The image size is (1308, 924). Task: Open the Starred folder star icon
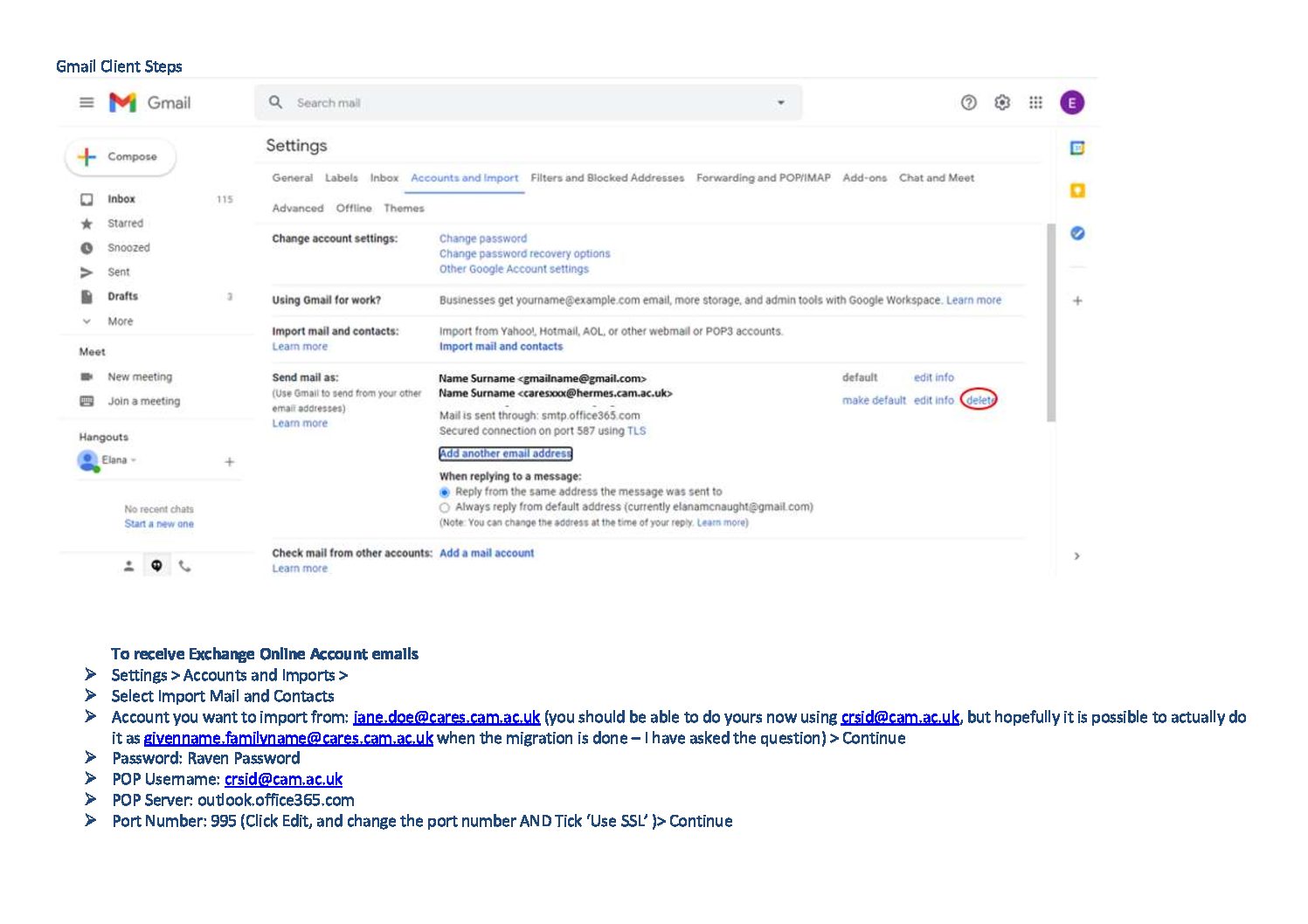coord(87,224)
